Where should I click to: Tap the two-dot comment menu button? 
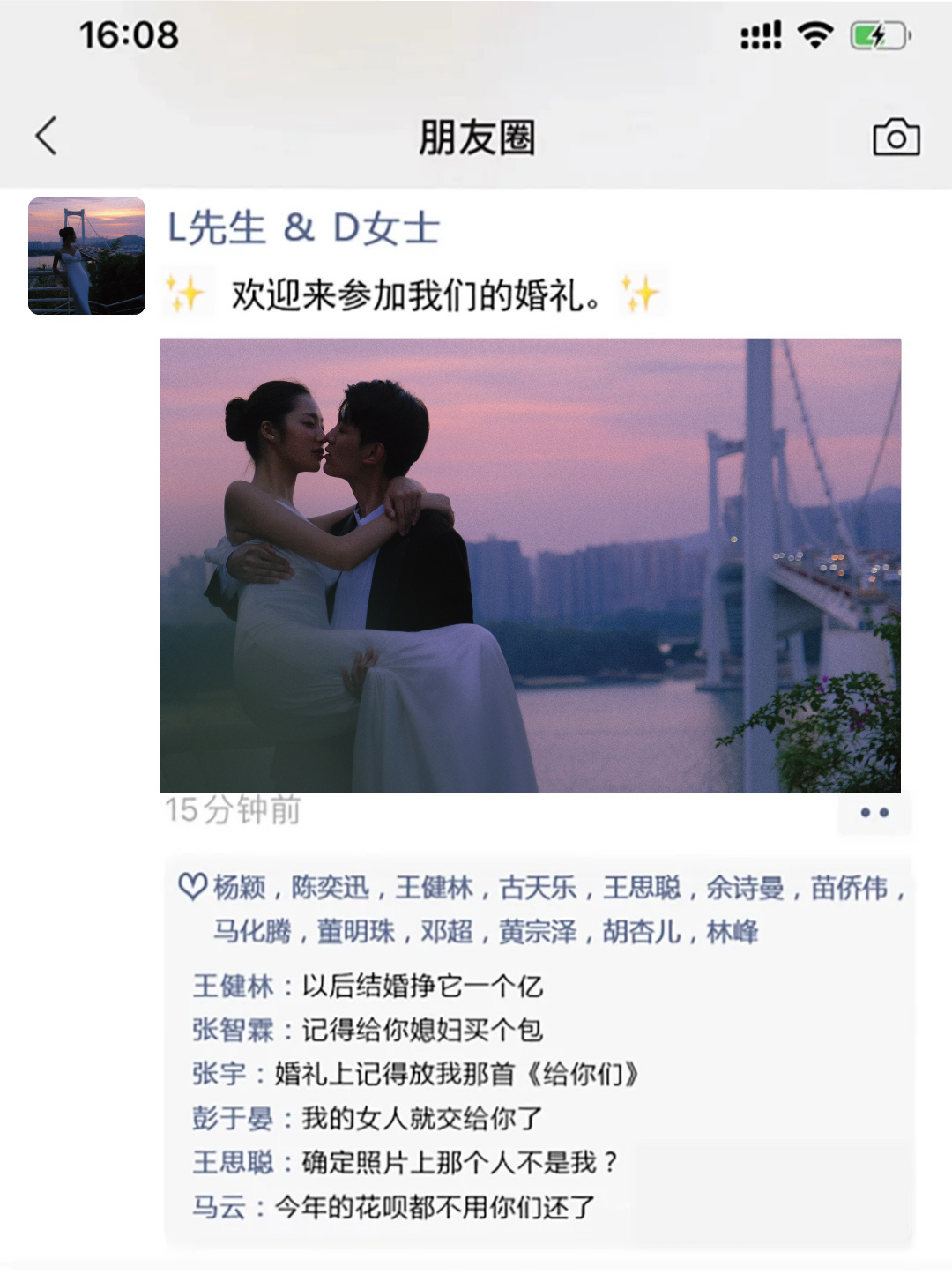tap(874, 812)
